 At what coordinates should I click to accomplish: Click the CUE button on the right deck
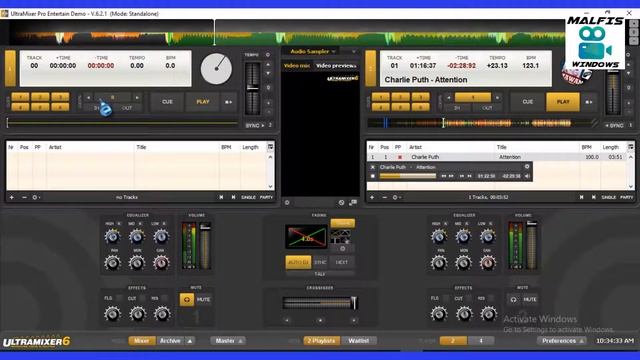(x=528, y=102)
